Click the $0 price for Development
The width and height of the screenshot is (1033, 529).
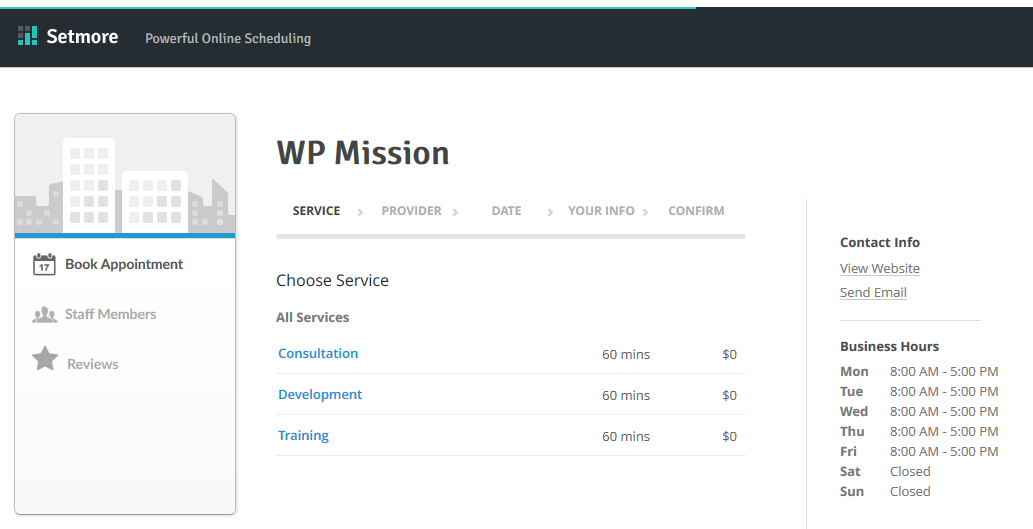tap(729, 395)
